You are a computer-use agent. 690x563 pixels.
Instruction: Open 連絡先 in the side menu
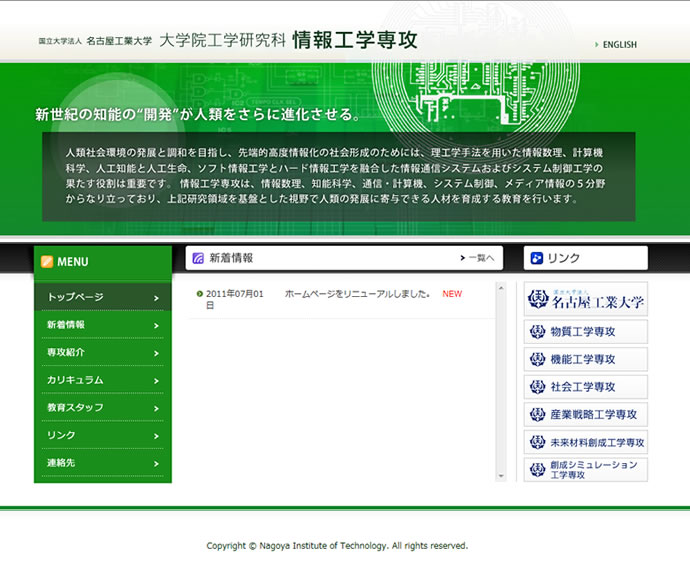103,463
